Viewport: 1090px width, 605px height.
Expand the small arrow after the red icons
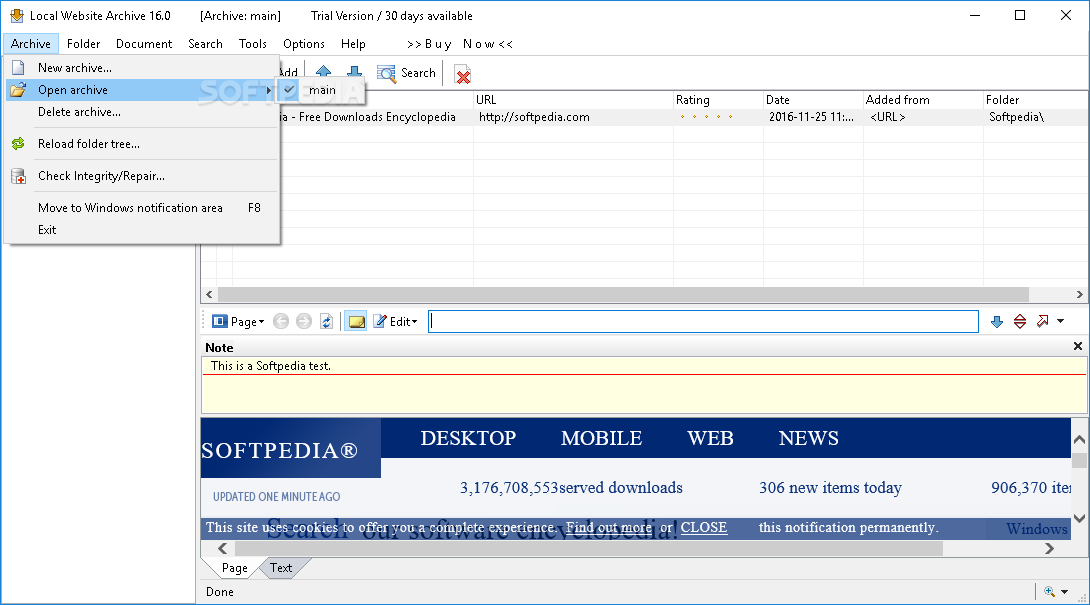click(x=1060, y=321)
